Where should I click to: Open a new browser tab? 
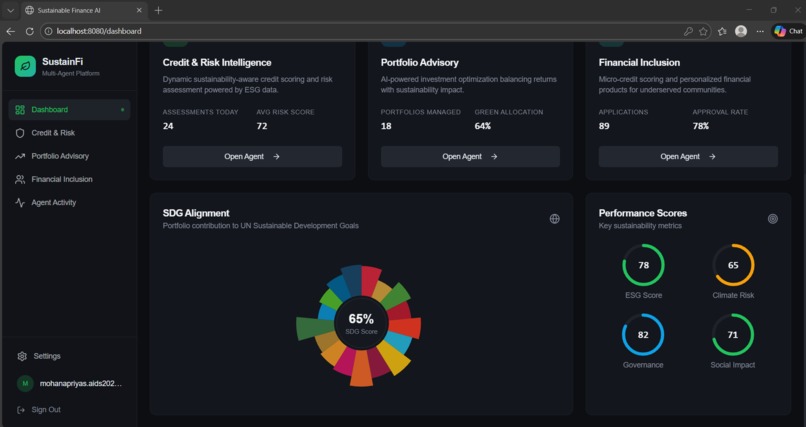158,10
